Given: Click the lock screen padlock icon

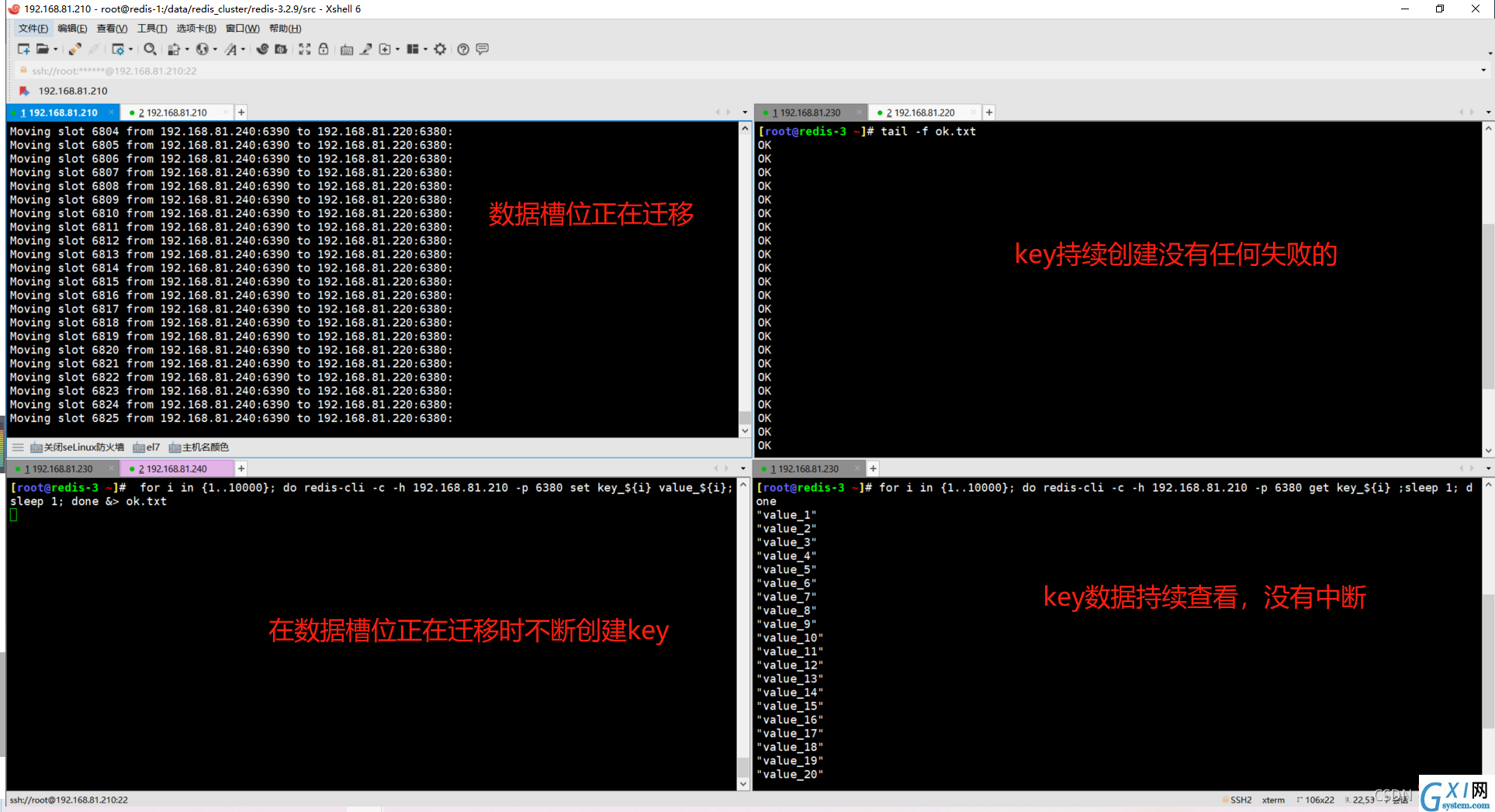Looking at the screenshot, I should pos(324,49).
